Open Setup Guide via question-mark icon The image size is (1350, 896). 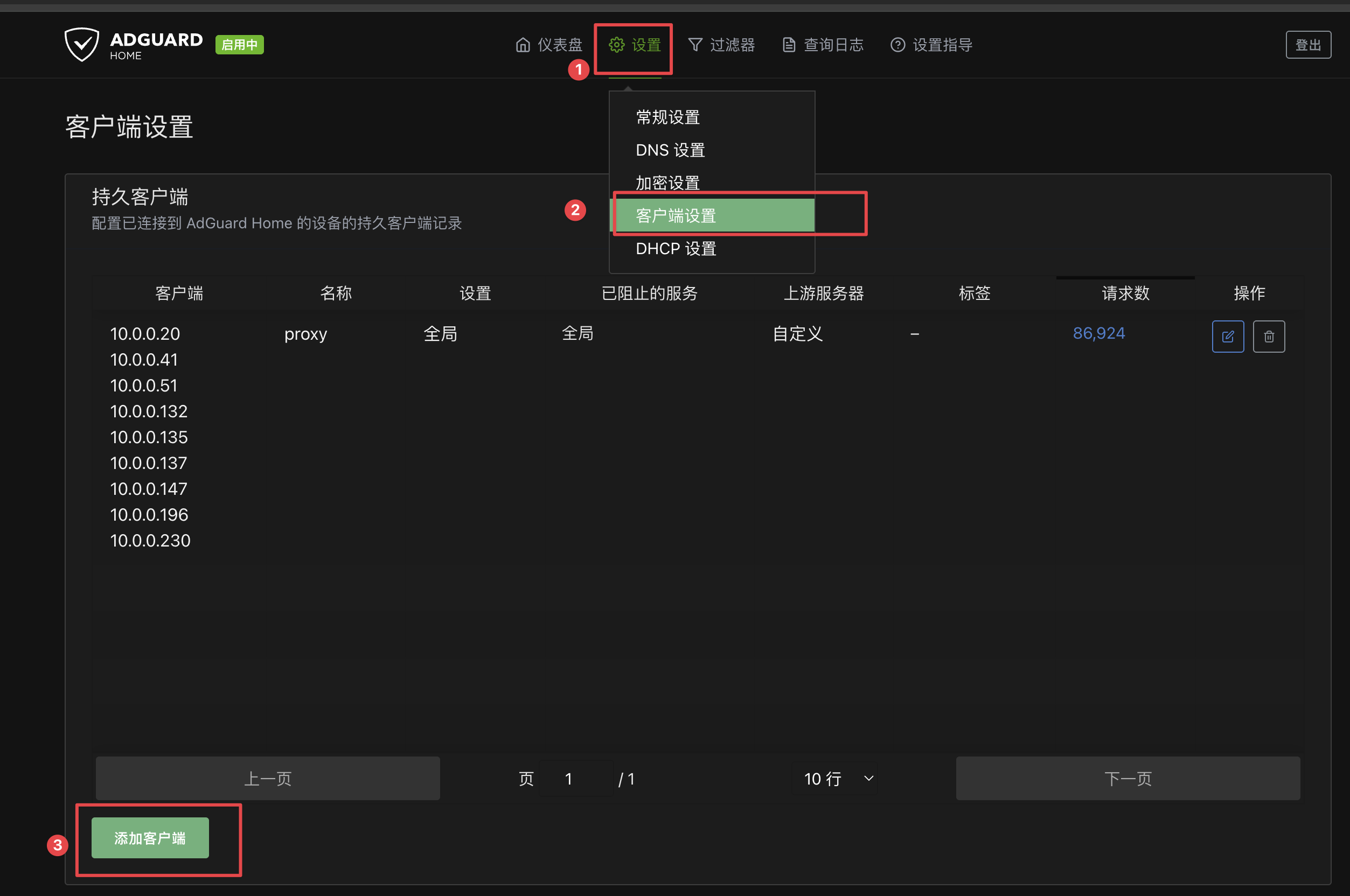tap(897, 45)
